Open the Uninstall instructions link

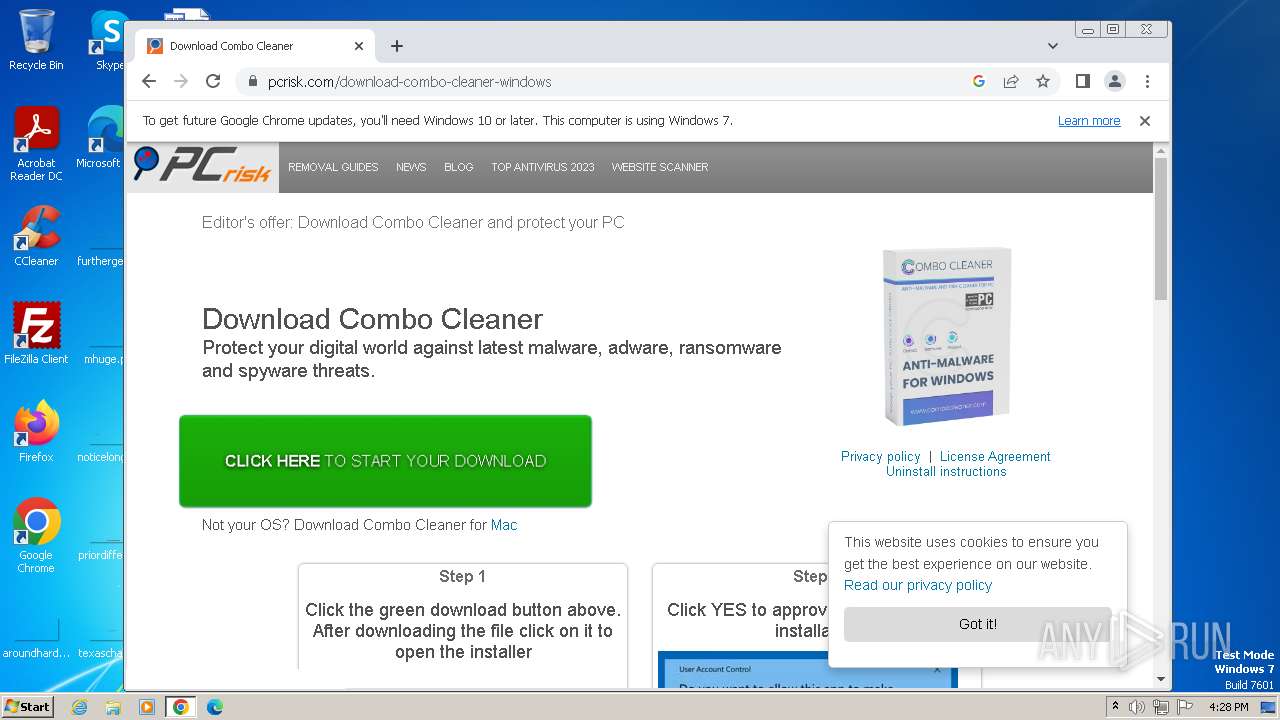click(946, 472)
